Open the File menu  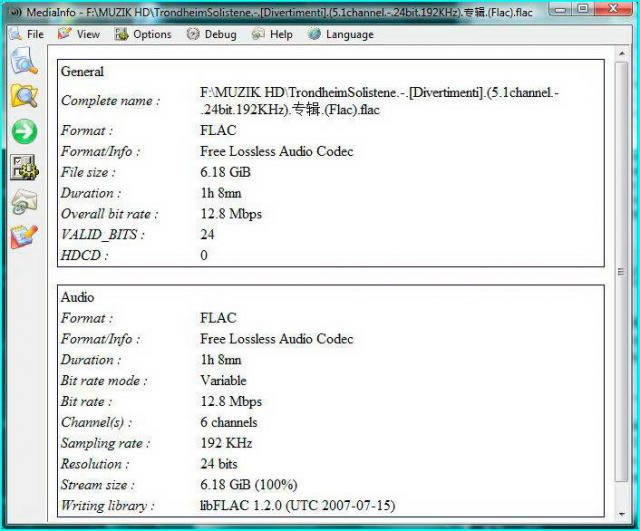[x=27, y=34]
